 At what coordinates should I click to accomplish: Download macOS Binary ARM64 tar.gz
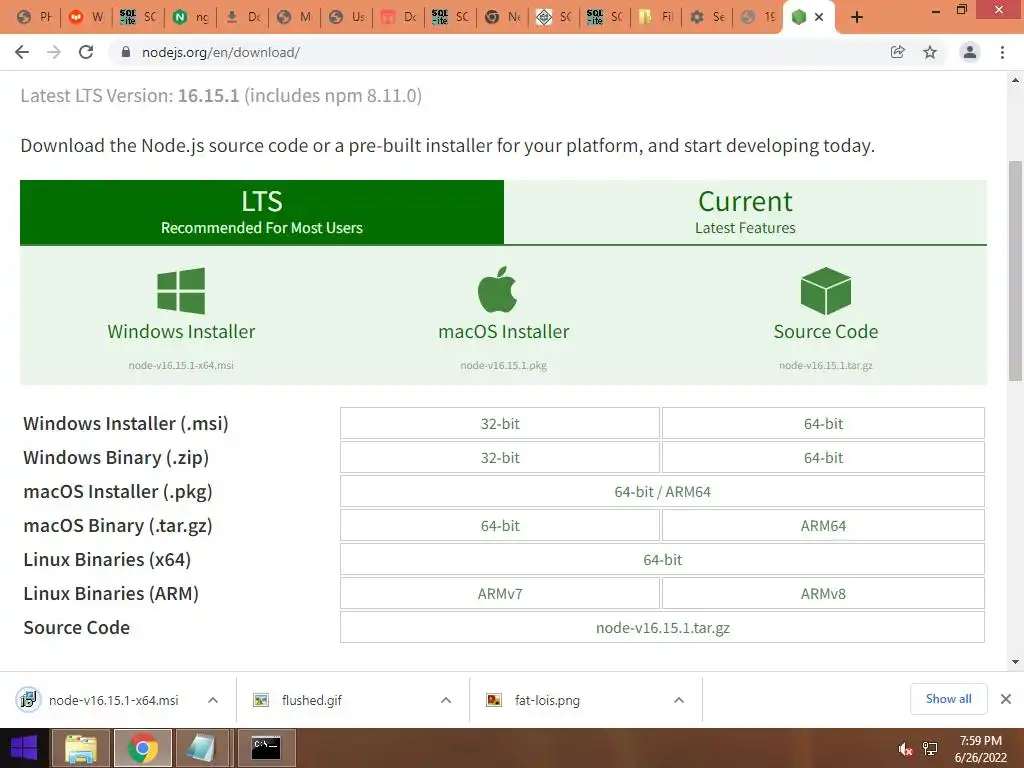click(x=823, y=526)
